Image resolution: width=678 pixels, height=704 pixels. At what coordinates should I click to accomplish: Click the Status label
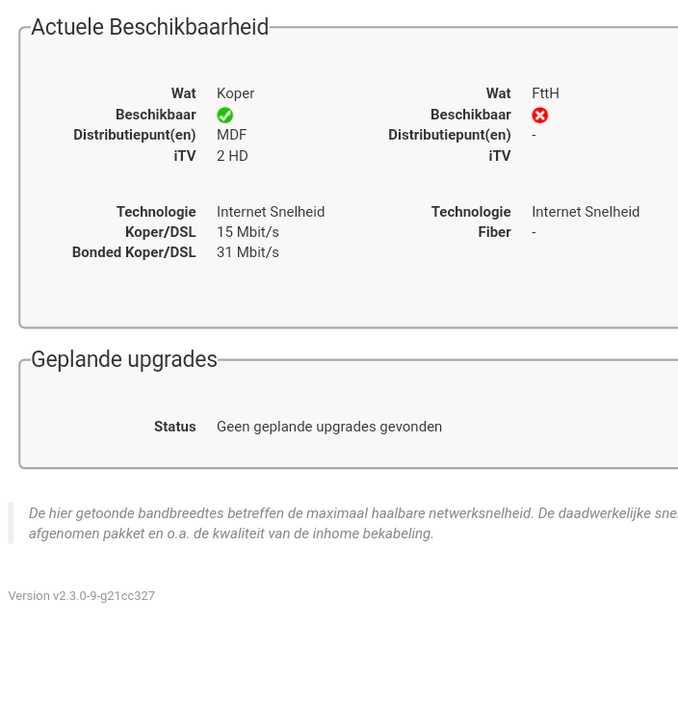[x=175, y=426]
